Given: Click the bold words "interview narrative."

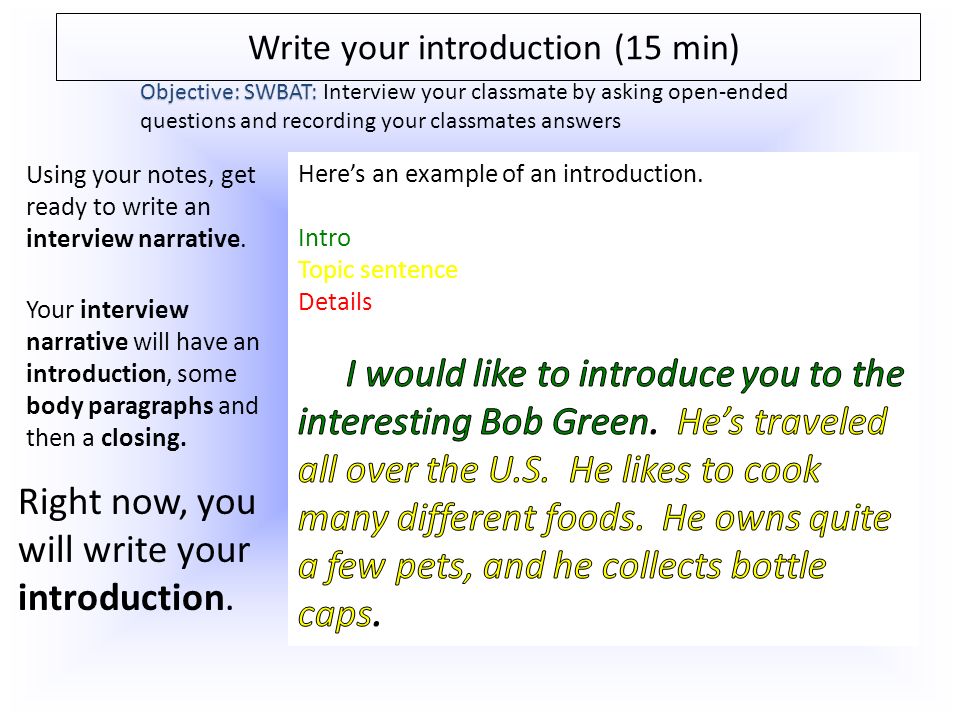Looking at the screenshot, I should (x=136, y=239).
